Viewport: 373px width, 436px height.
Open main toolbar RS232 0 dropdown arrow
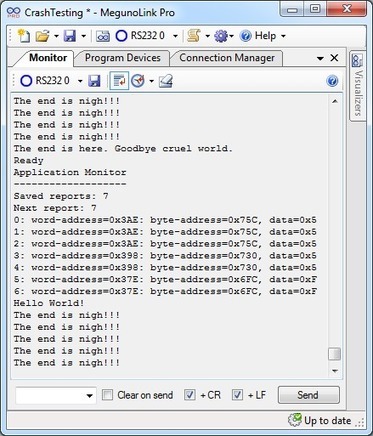pos(175,36)
